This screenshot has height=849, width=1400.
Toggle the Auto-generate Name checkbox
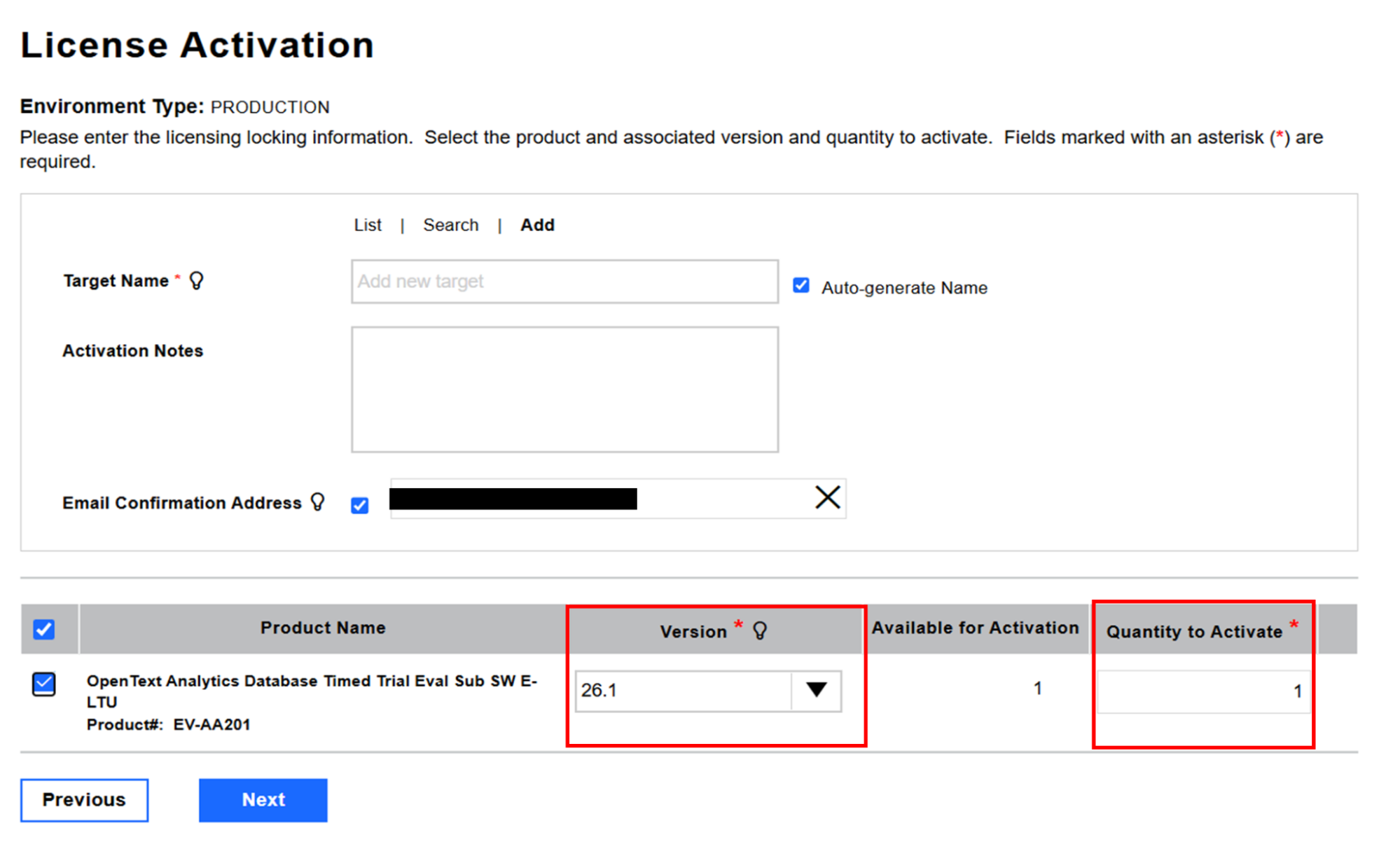point(801,286)
